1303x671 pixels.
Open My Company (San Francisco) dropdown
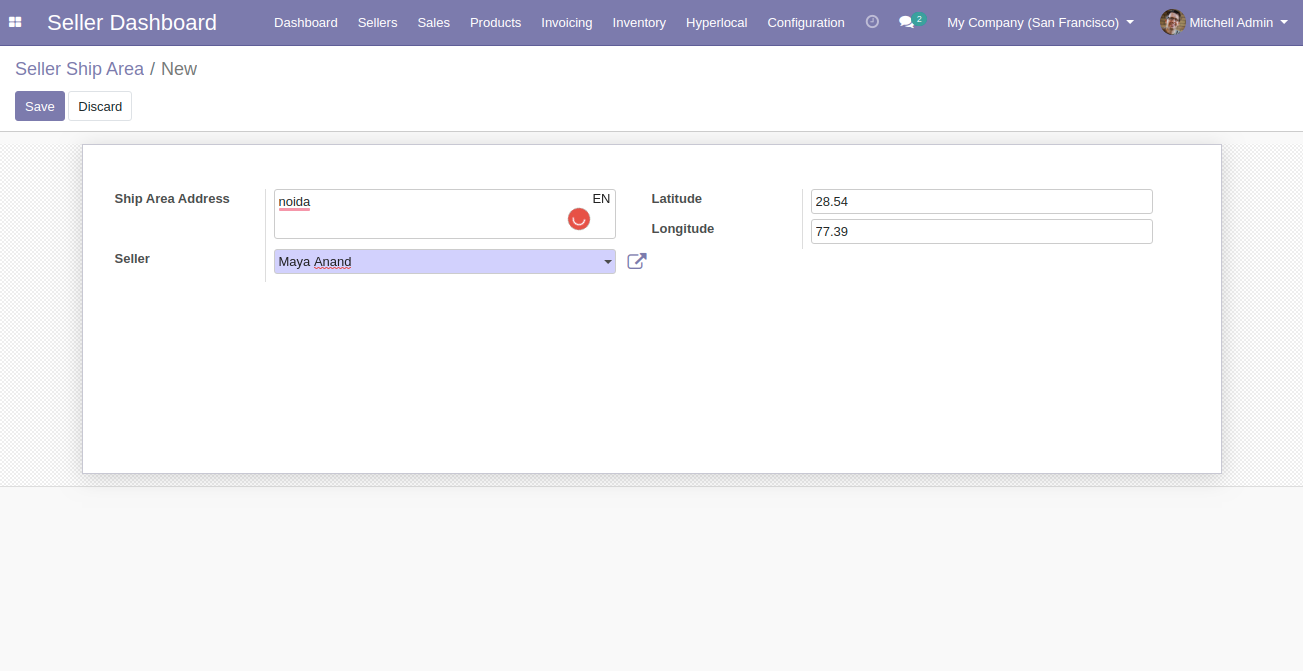(x=1040, y=22)
